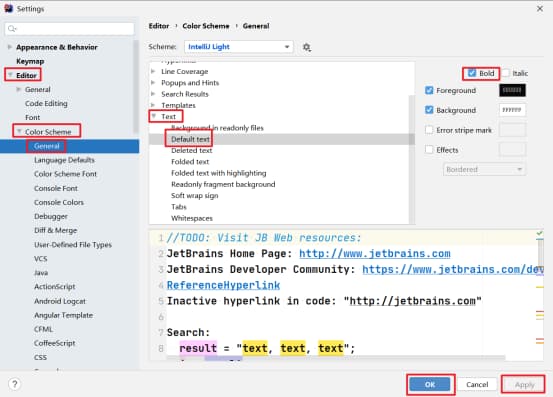Screen dimensions: 553x397
Task: Open Debugger color settings
Action: [x=51, y=216]
